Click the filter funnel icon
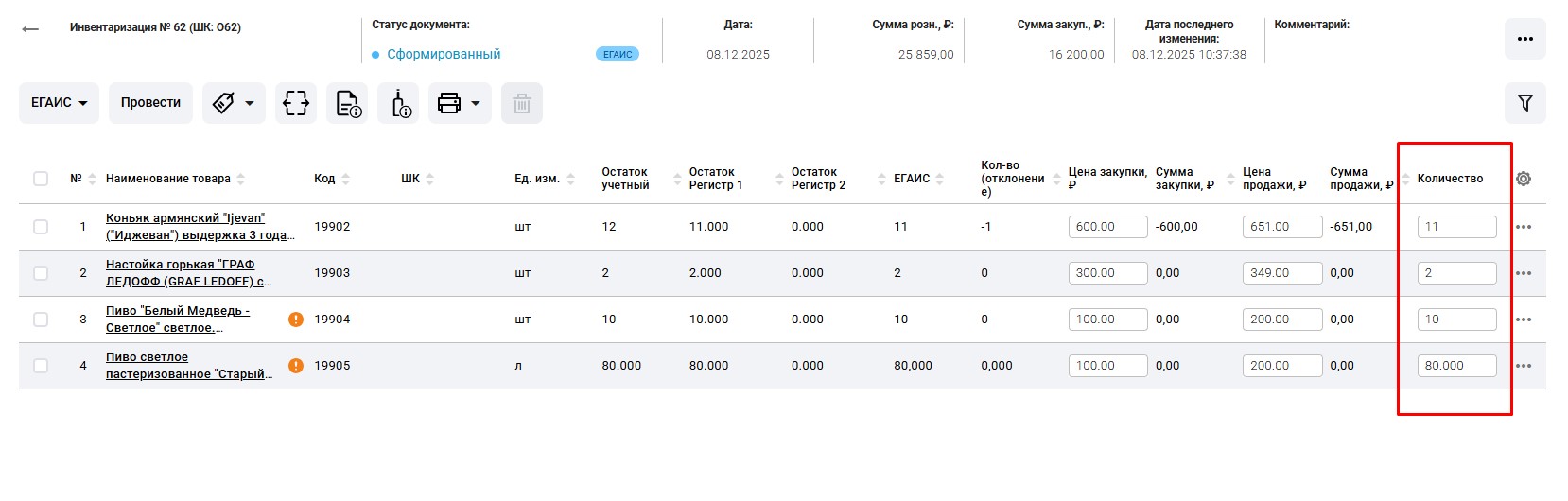Image resolution: width=1568 pixels, height=501 pixels. tap(1524, 103)
